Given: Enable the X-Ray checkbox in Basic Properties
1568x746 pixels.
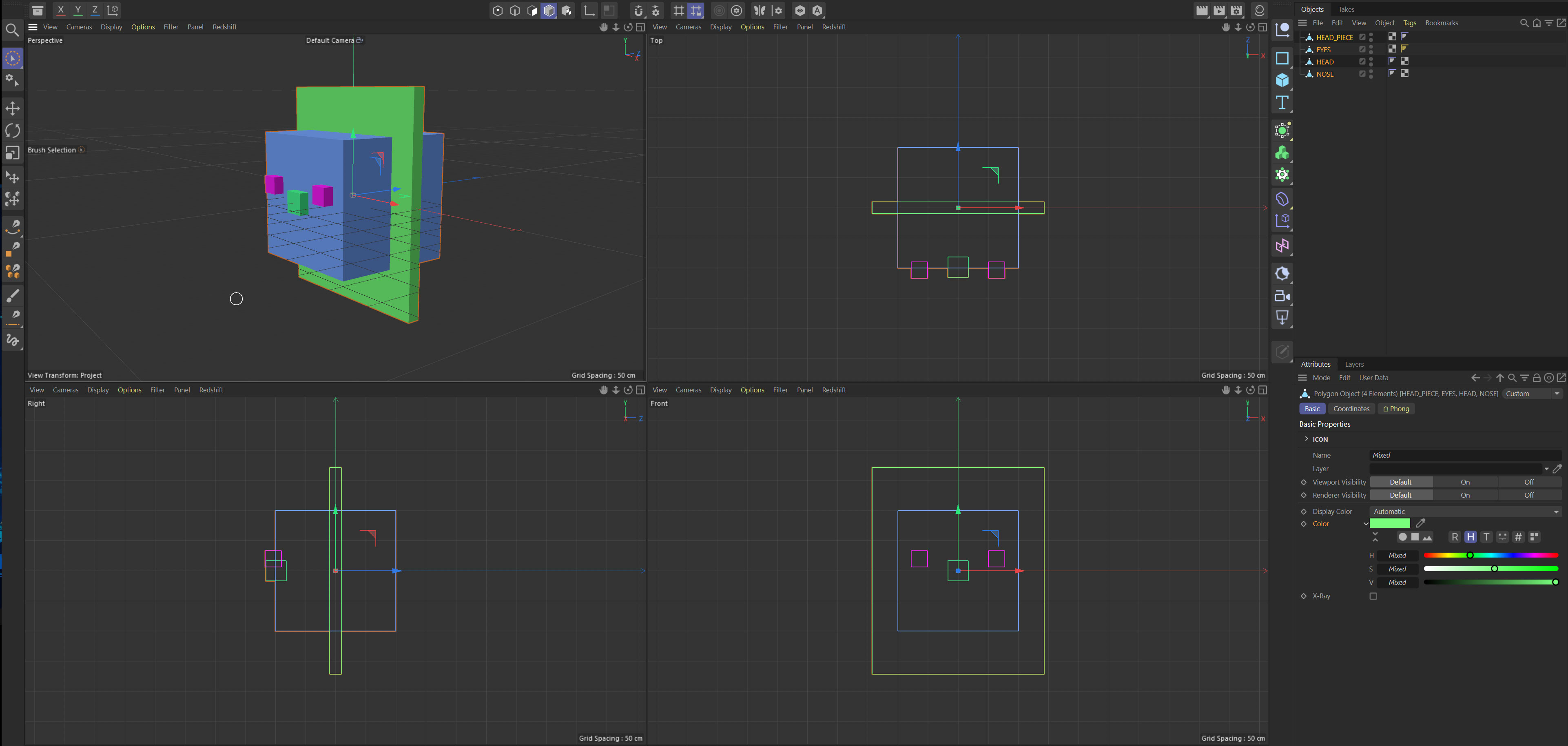Looking at the screenshot, I should pyautogui.click(x=1373, y=596).
